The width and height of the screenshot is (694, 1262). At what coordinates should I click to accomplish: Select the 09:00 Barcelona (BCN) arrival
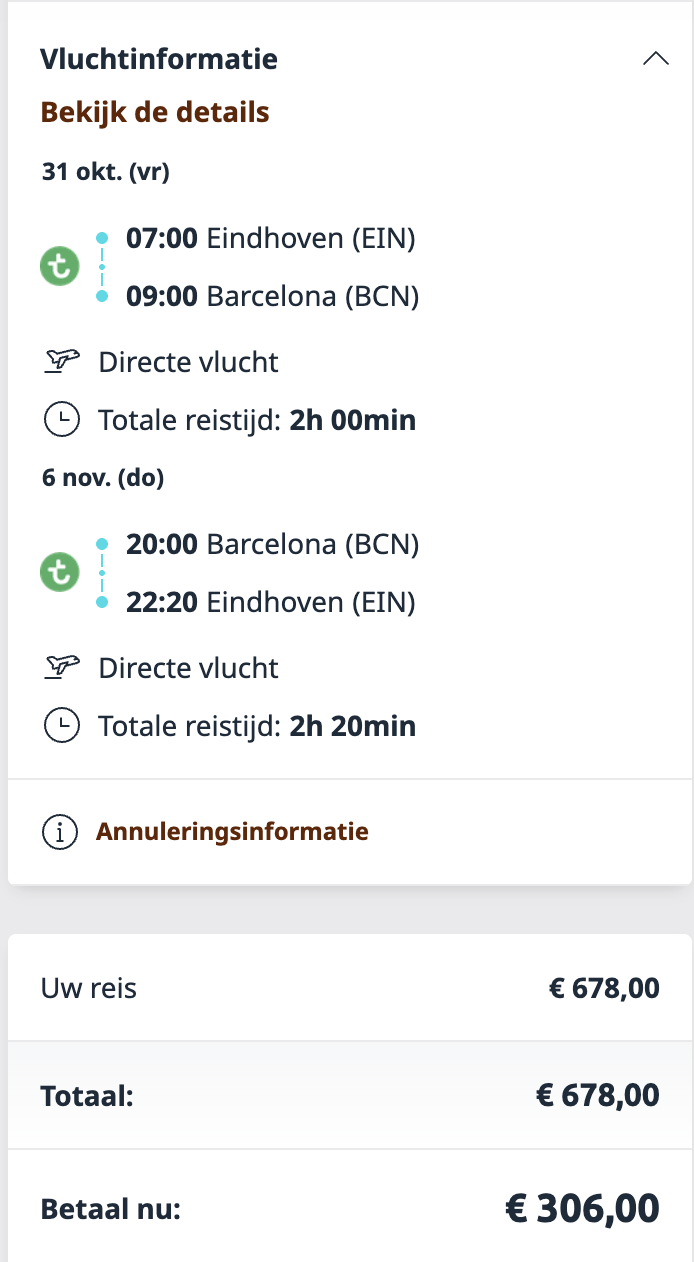(x=272, y=297)
